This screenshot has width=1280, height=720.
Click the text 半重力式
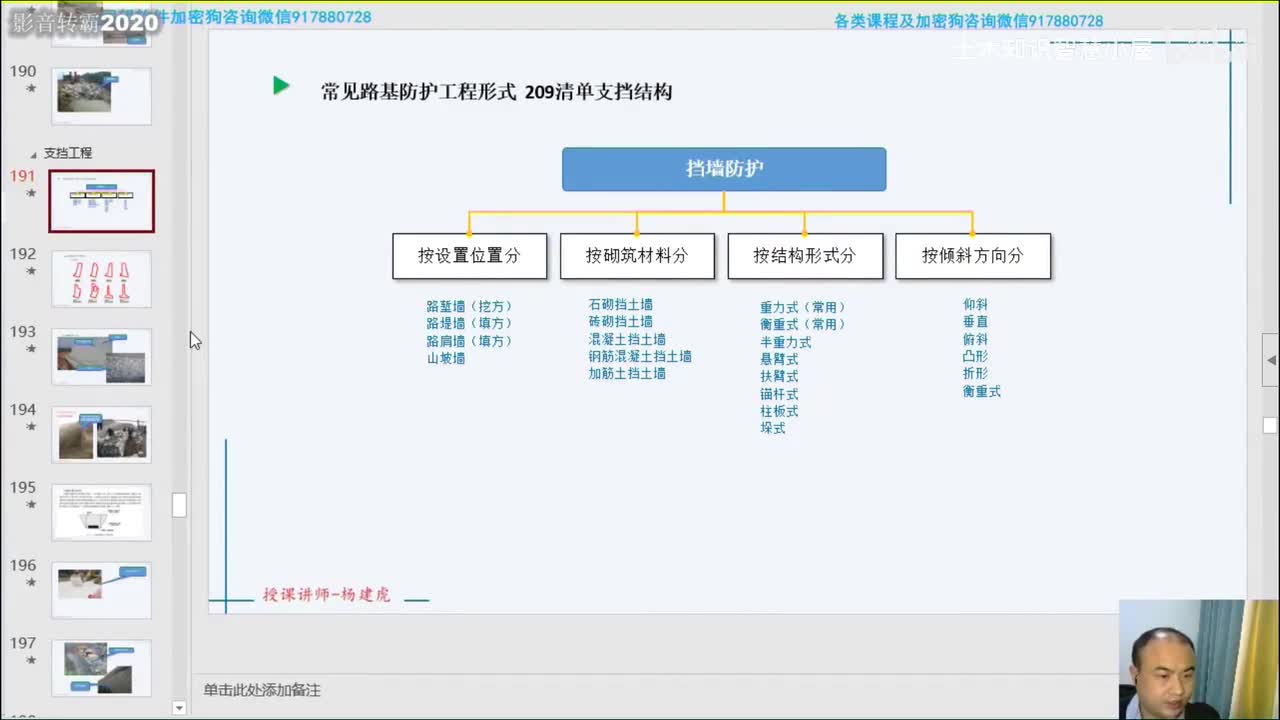pyautogui.click(x=786, y=342)
